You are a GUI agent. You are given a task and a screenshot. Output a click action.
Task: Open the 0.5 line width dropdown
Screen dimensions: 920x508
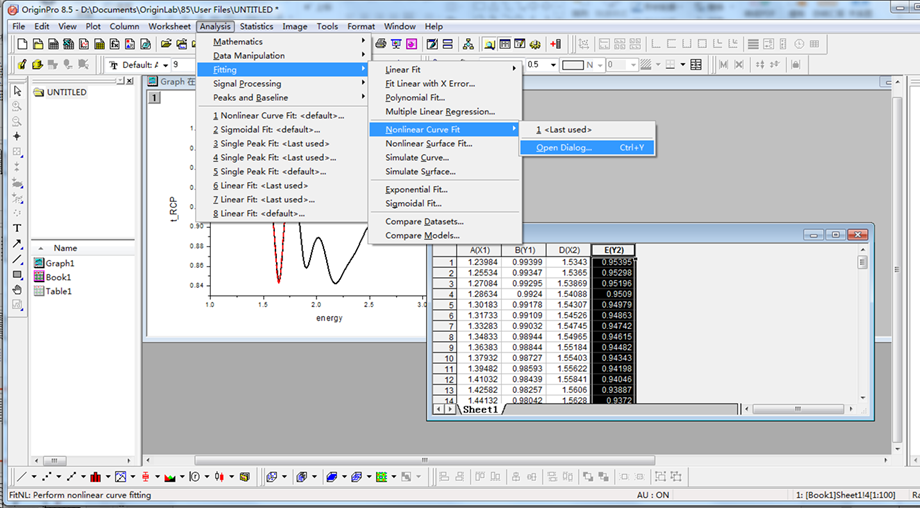click(553, 65)
